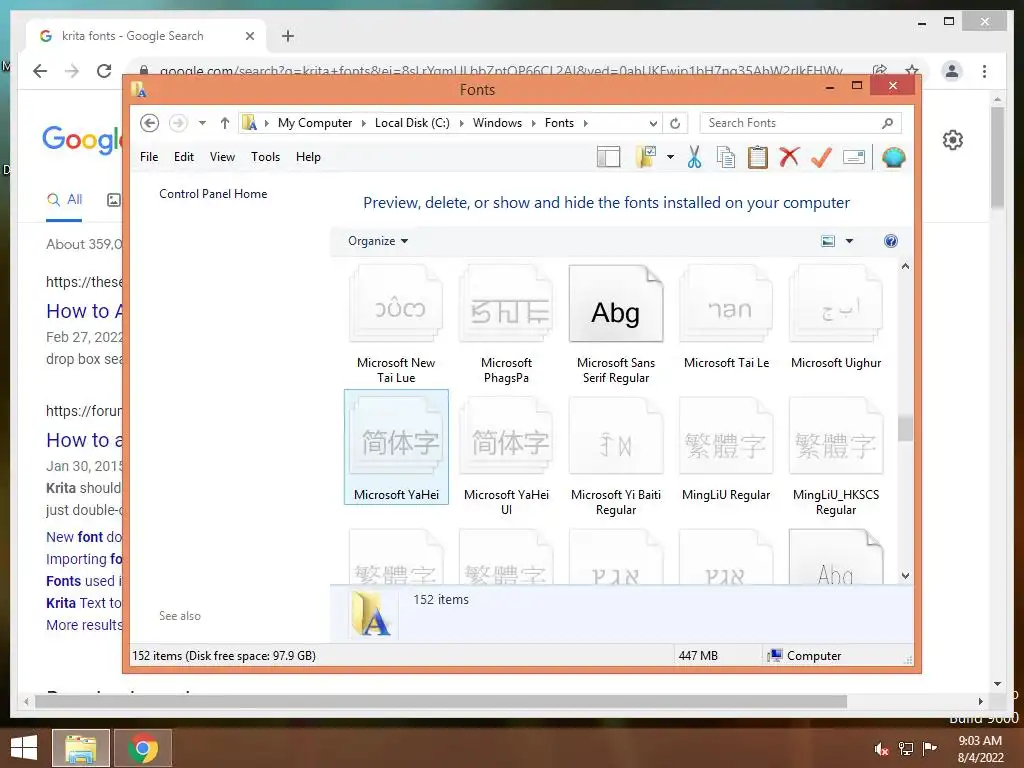
Task: Click the Paste clipboard icon in Fonts toolbar
Action: tap(758, 157)
